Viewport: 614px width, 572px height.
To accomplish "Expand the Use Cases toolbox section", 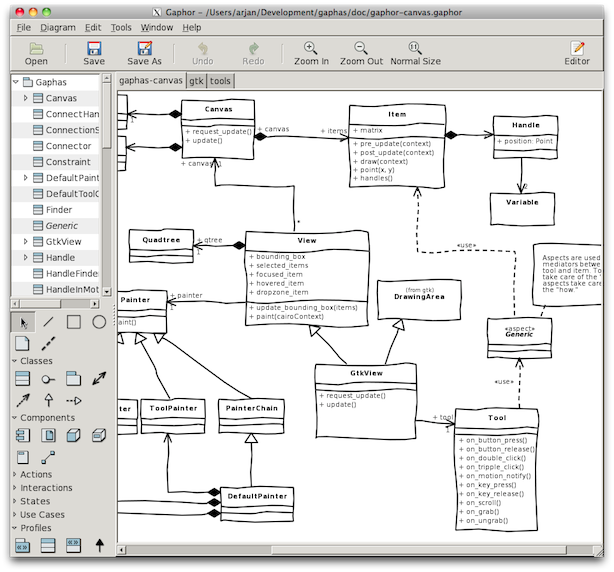I will [15, 514].
